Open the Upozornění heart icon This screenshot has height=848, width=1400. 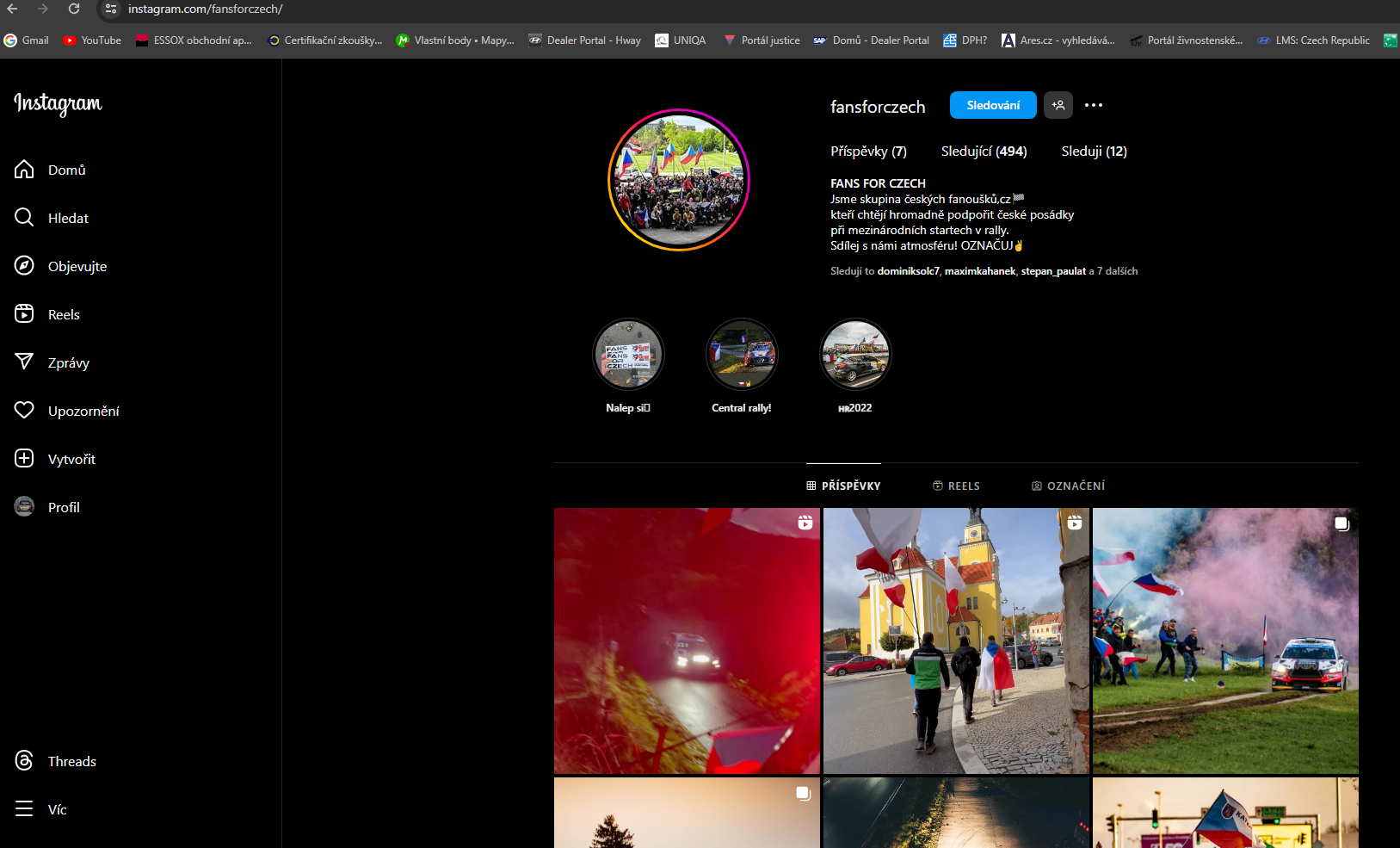(24, 411)
